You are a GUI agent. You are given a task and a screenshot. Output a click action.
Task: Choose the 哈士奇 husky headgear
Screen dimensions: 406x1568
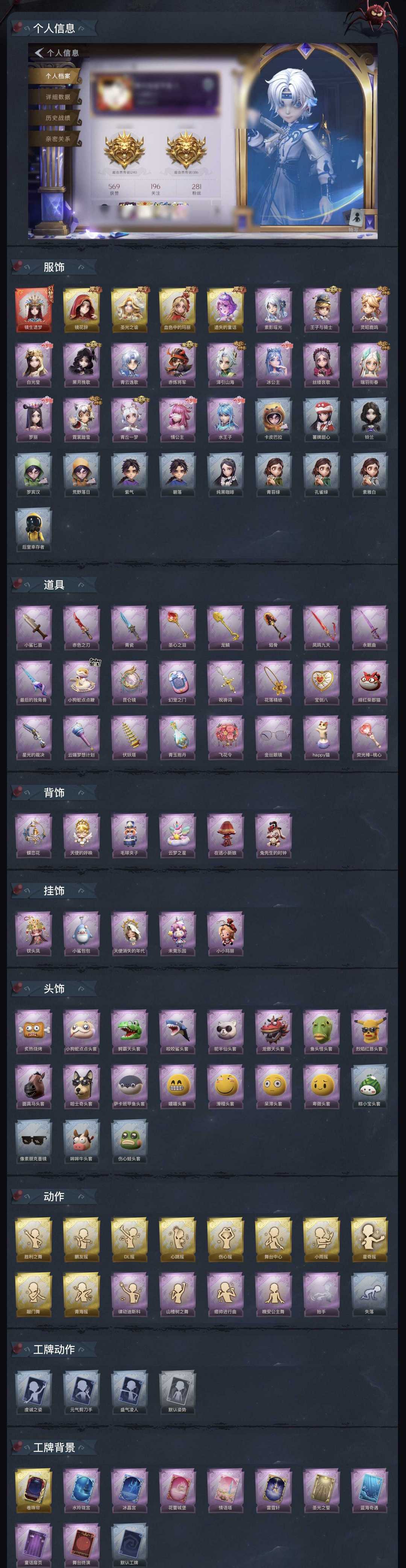(x=81, y=1085)
